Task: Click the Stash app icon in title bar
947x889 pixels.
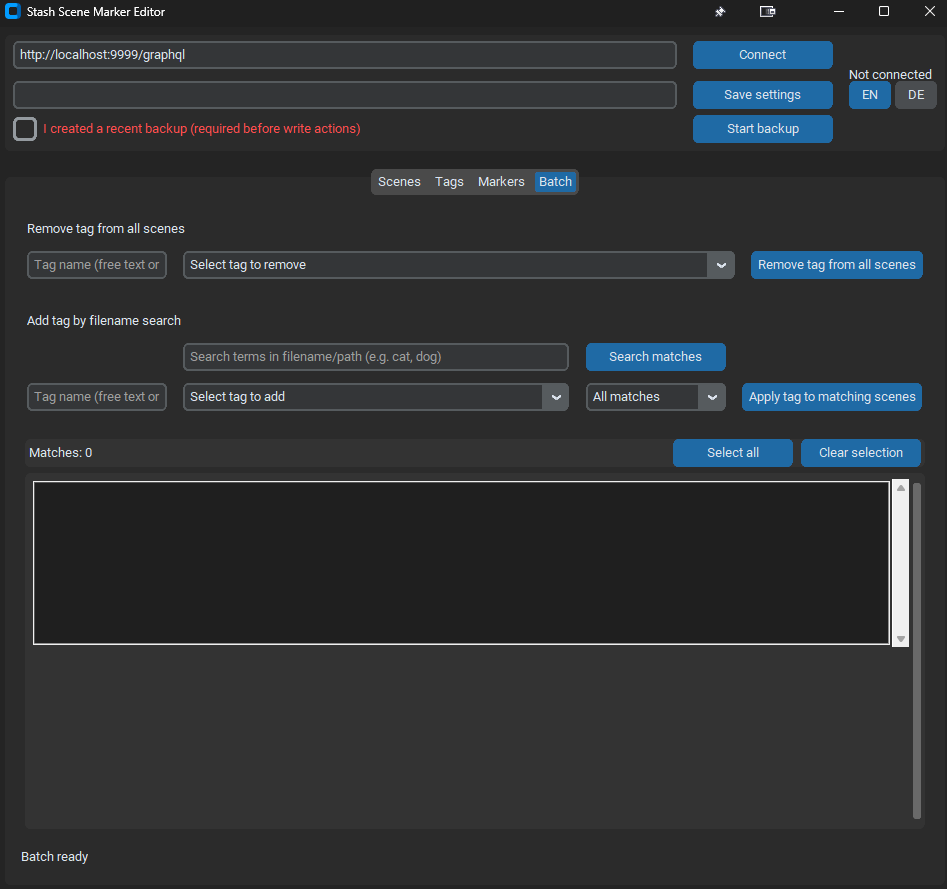Action: coord(13,12)
